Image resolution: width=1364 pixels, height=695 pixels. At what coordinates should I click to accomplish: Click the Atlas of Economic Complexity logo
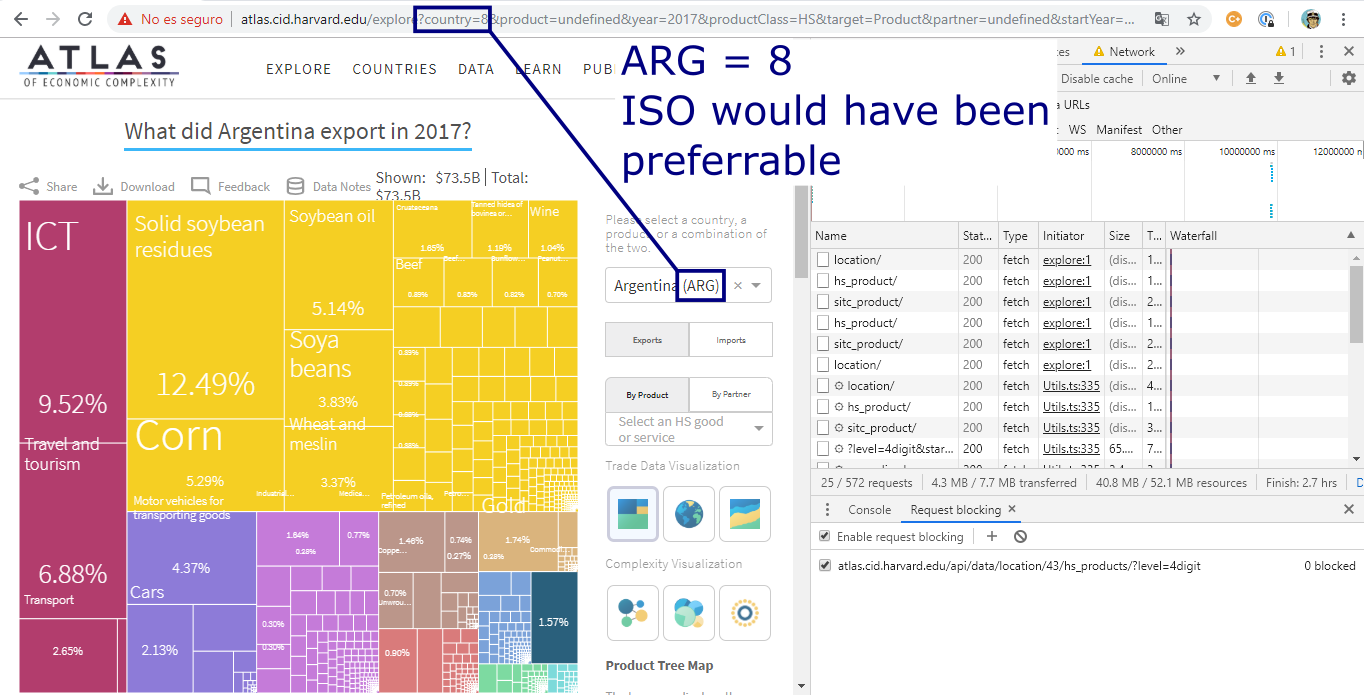tap(99, 66)
